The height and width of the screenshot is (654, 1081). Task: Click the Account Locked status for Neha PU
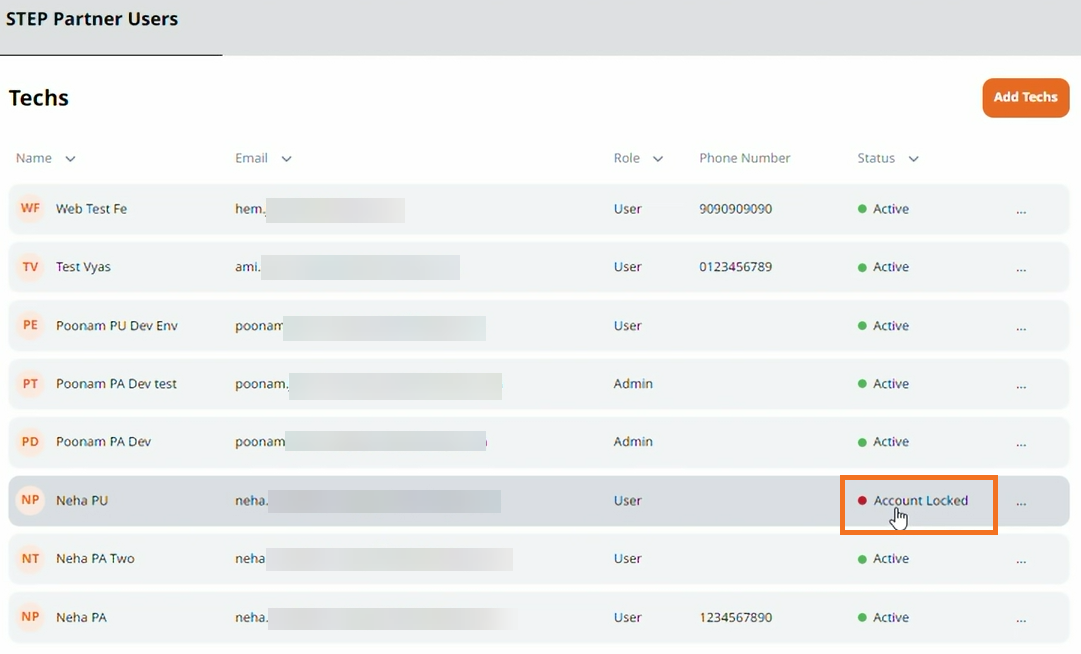tap(920, 501)
